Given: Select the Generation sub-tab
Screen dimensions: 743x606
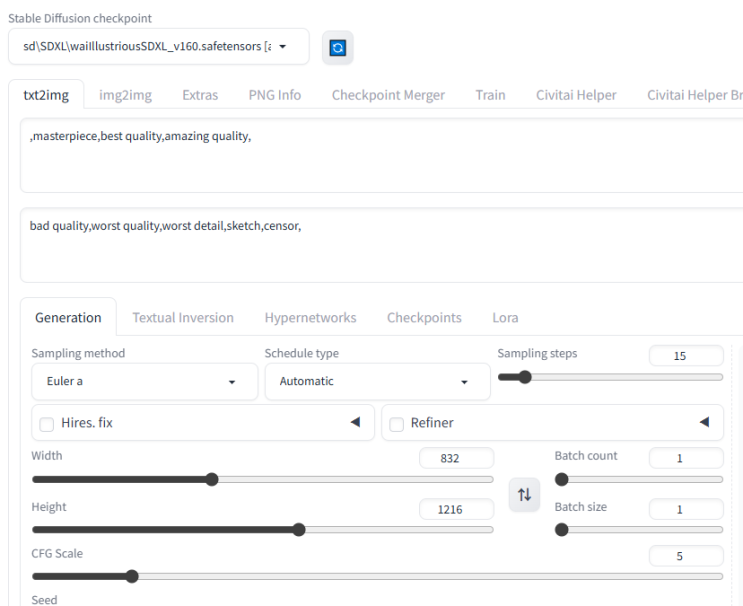Looking at the screenshot, I should pos(68,317).
